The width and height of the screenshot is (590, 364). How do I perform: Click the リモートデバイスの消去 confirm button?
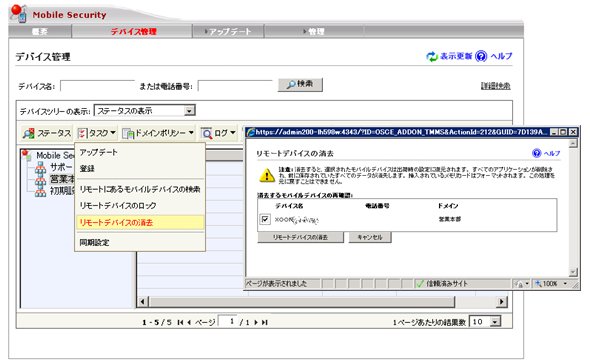tap(300, 237)
